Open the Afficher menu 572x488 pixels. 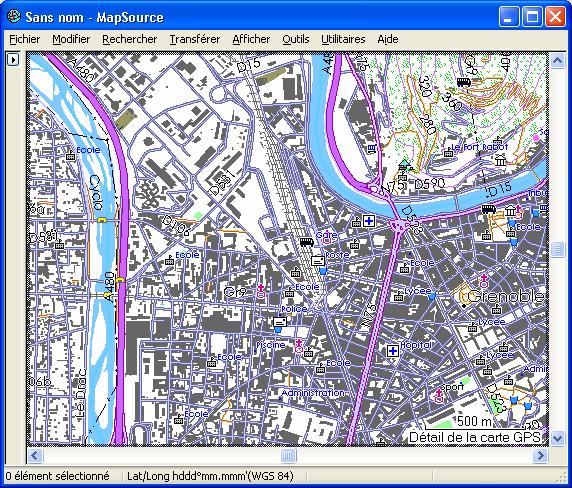251,39
